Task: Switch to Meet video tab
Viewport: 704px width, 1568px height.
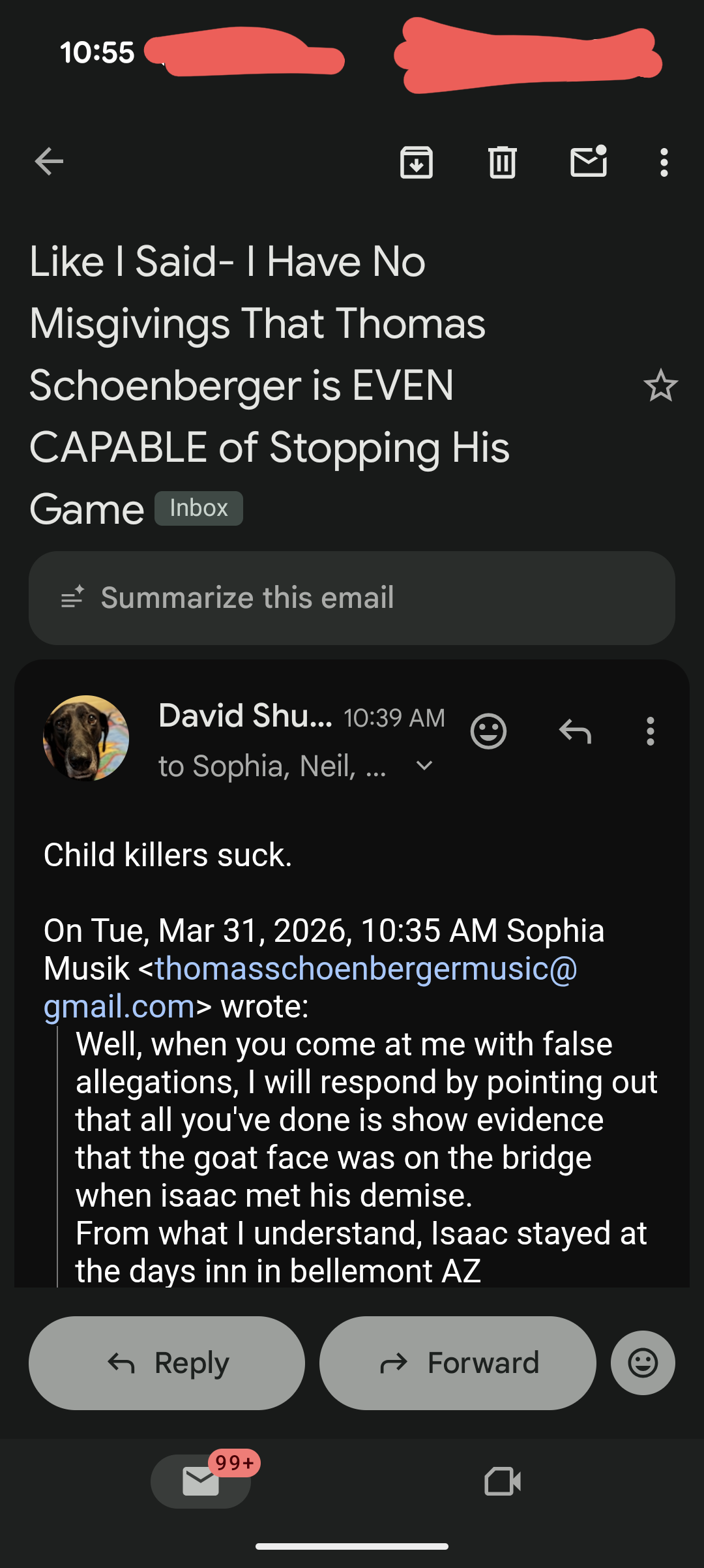Action: pyautogui.click(x=503, y=1481)
